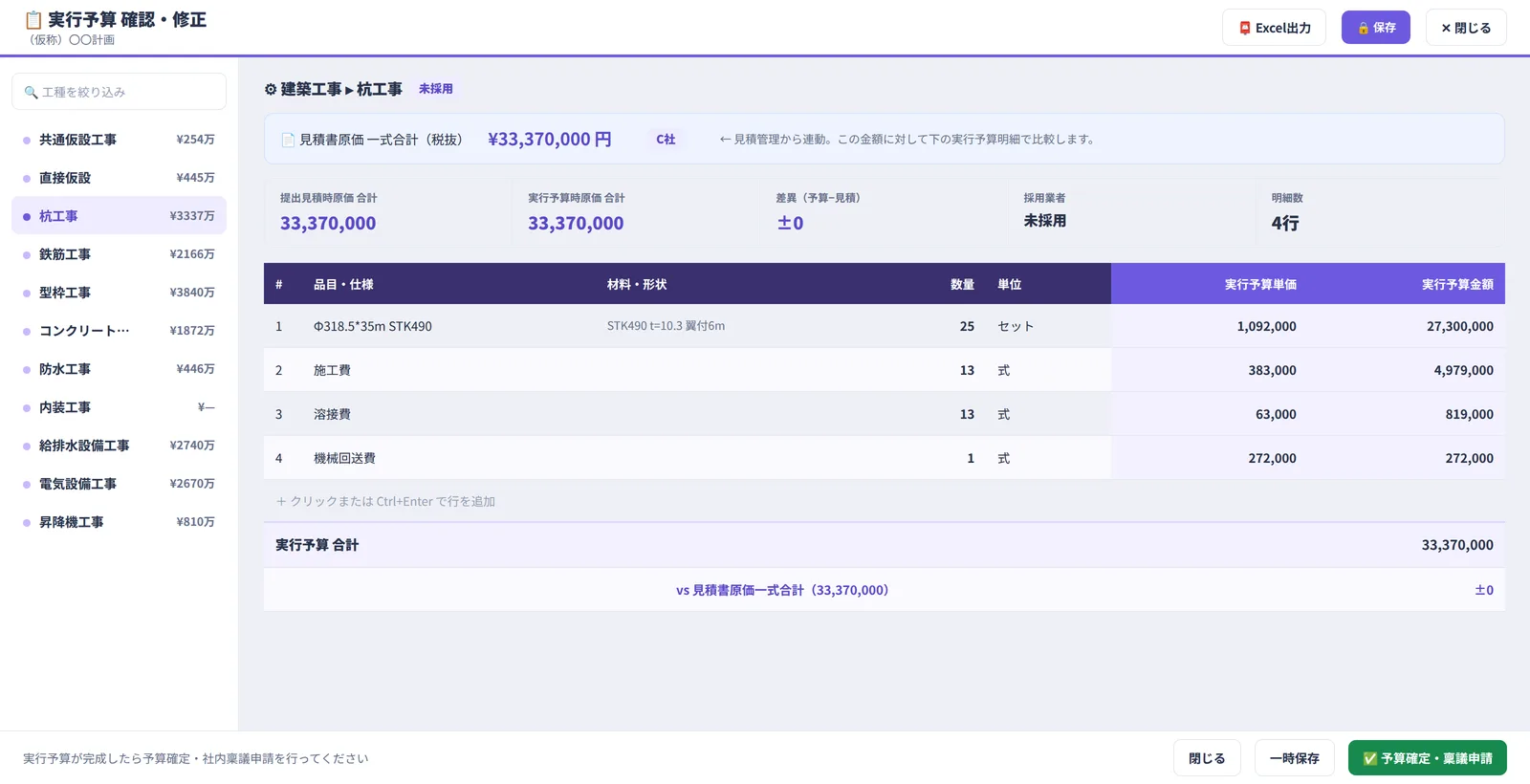Click the 実行予算単価 column header
Image resolution: width=1530 pixels, height=784 pixels.
(x=1260, y=284)
